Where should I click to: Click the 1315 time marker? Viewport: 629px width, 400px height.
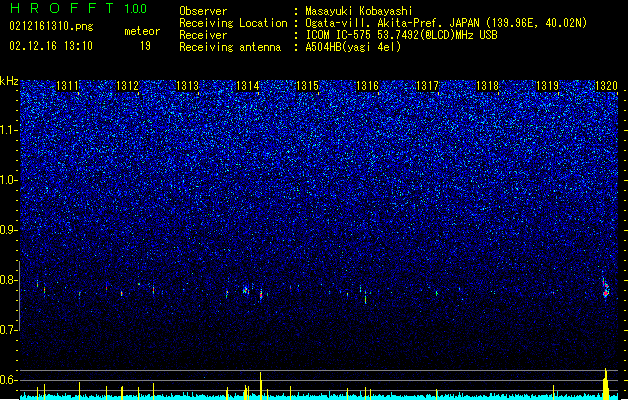point(307,86)
